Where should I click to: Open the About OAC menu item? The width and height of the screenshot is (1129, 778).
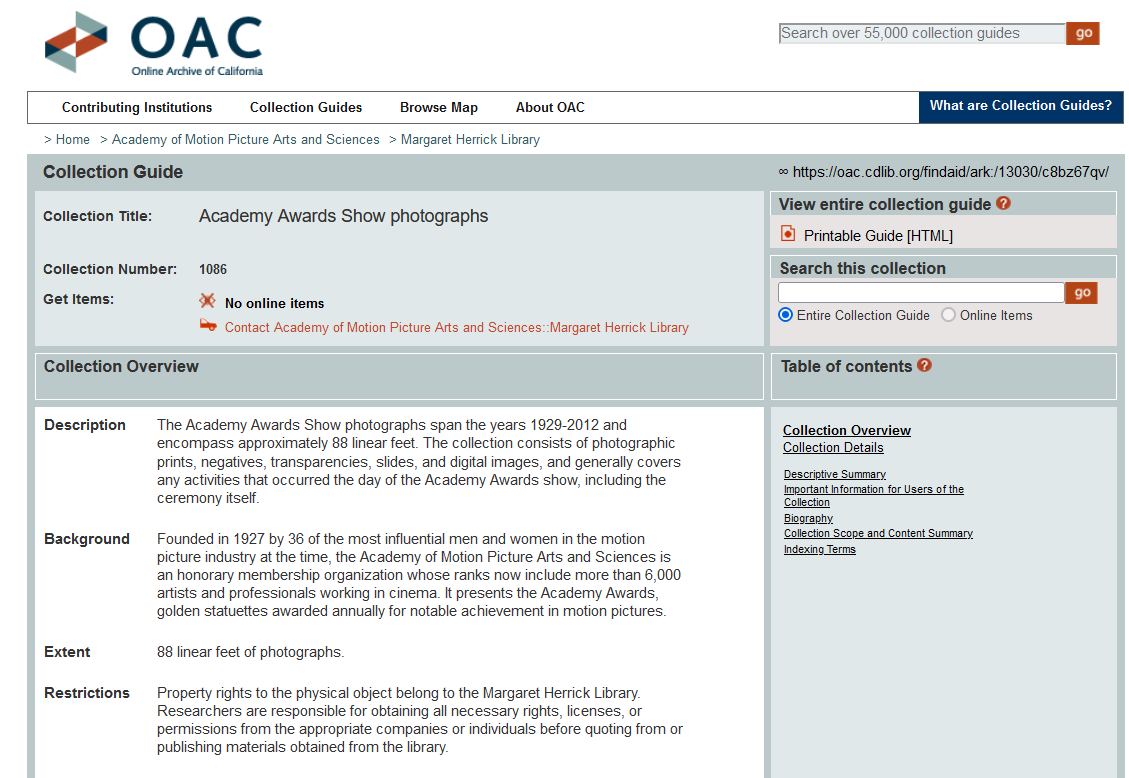[x=550, y=107]
